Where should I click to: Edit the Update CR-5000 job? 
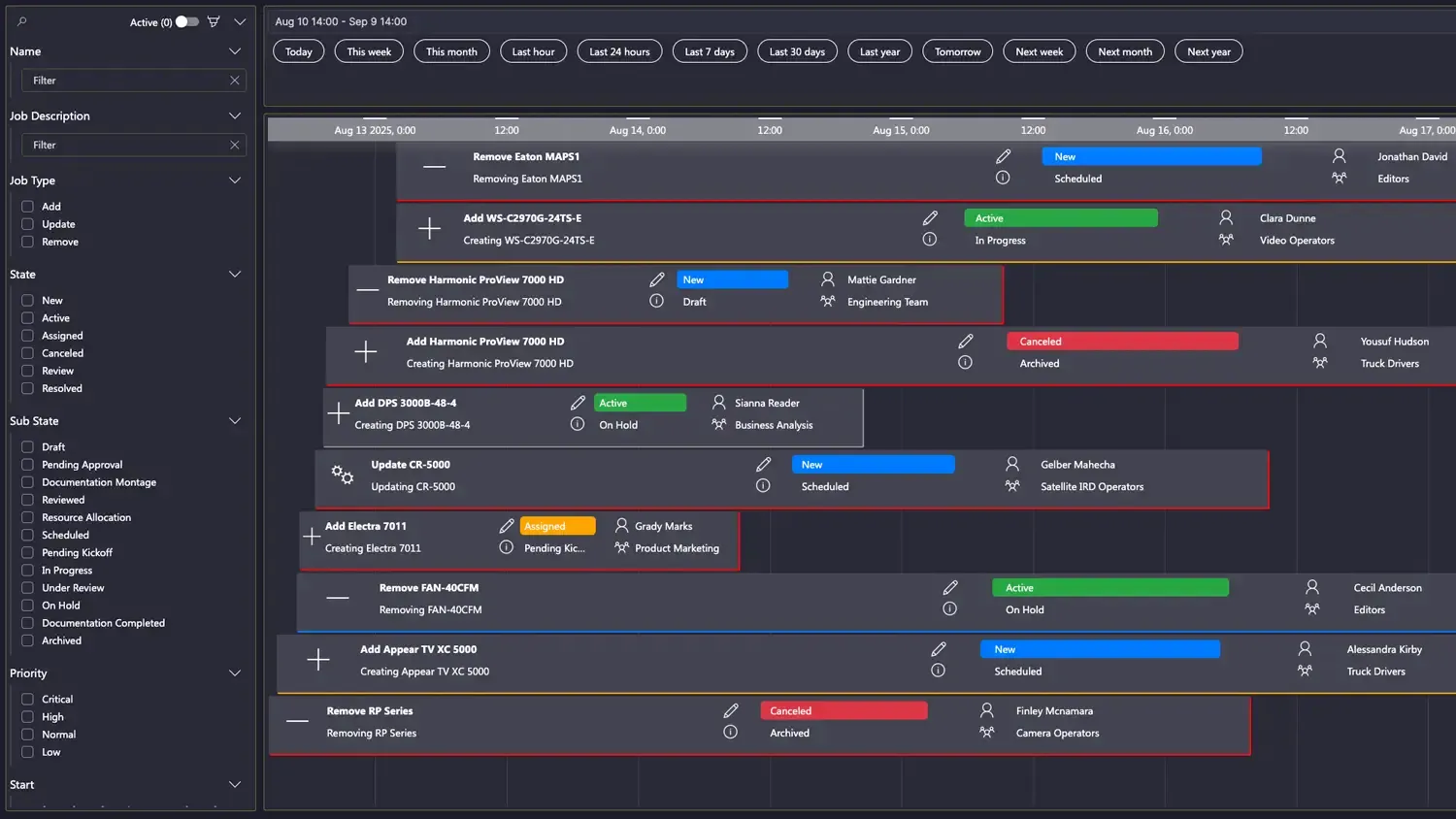coord(764,465)
